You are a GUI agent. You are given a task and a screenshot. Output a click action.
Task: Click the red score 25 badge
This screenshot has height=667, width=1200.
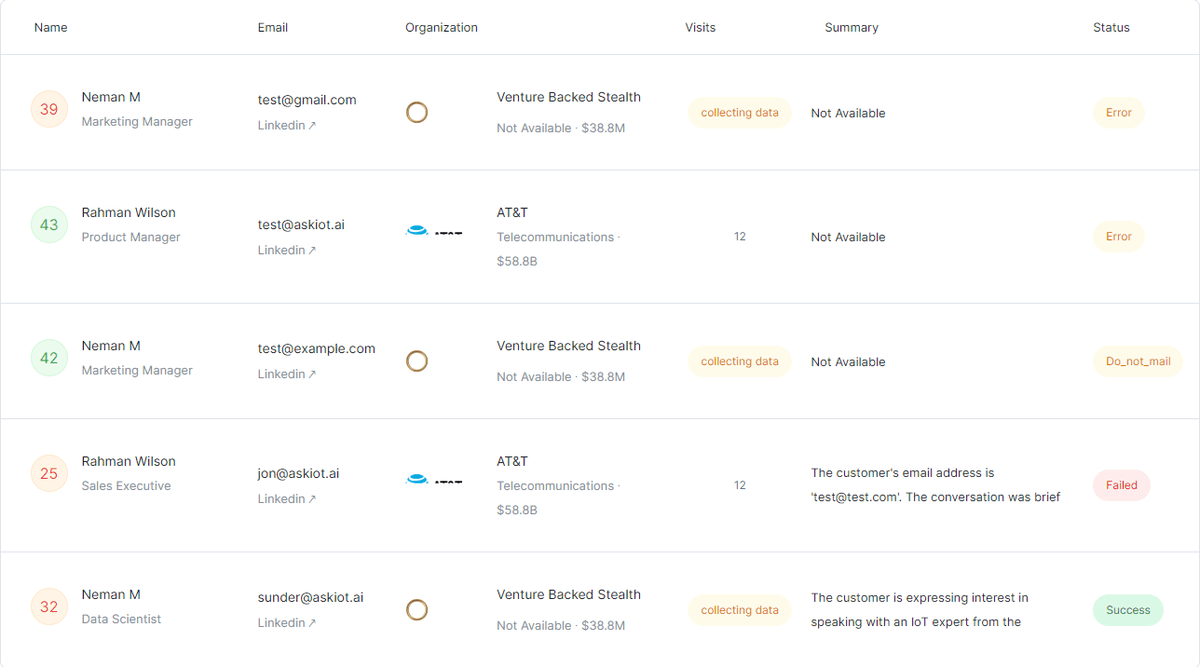[49, 474]
